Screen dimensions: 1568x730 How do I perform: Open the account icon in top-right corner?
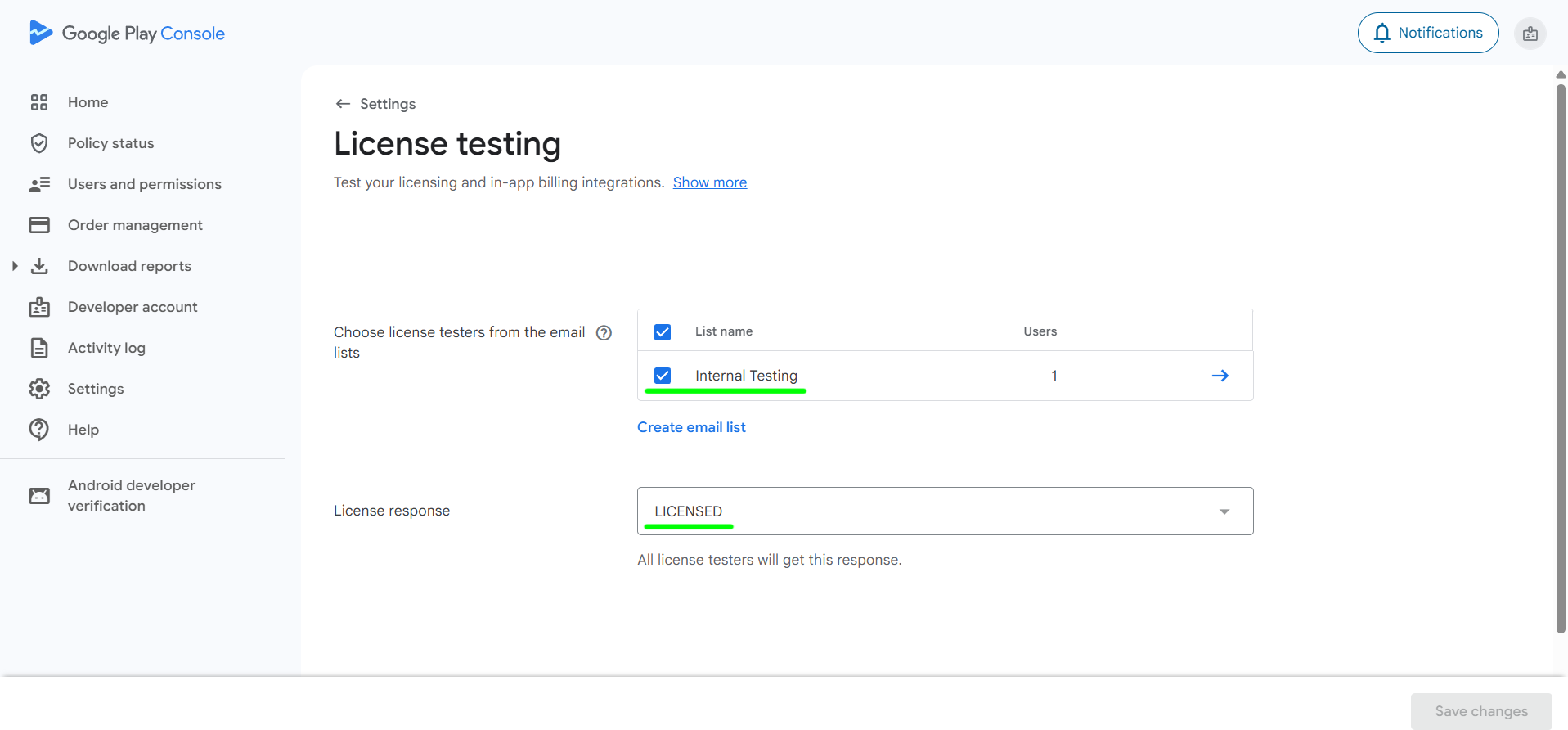click(x=1530, y=34)
